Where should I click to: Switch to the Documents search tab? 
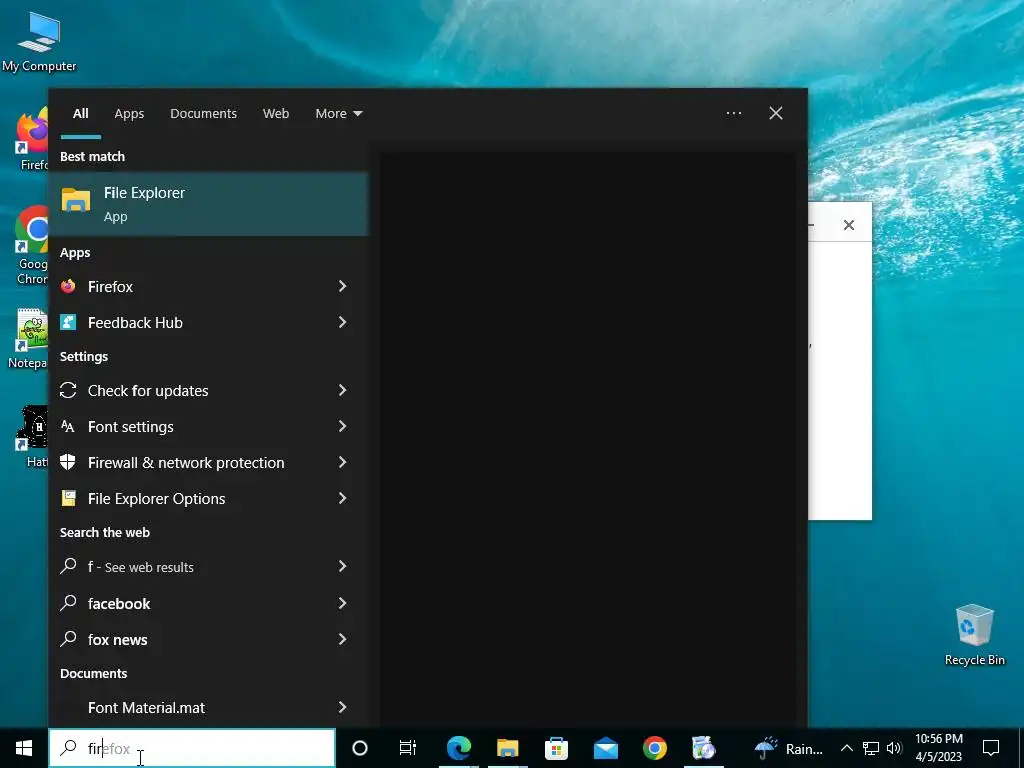point(203,114)
